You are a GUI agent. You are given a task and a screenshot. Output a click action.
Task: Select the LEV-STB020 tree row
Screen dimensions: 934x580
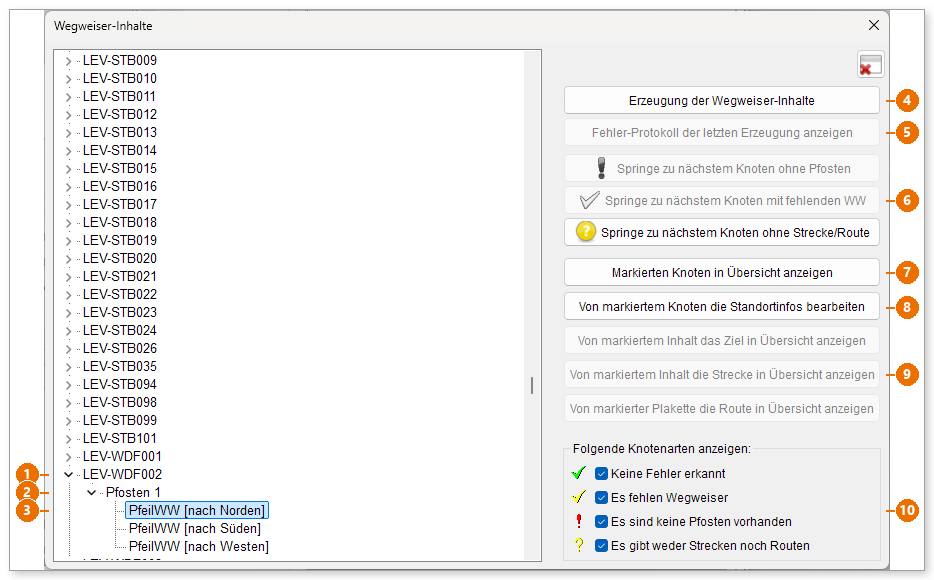(x=120, y=258)
